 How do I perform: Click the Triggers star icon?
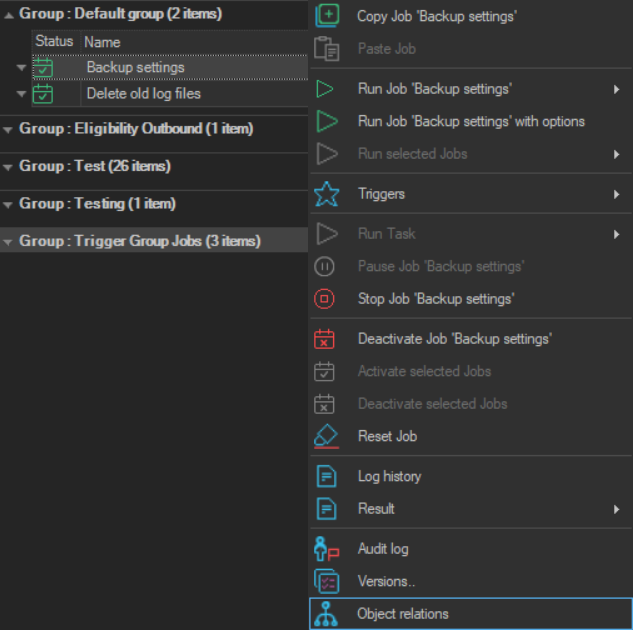point(326,194)
